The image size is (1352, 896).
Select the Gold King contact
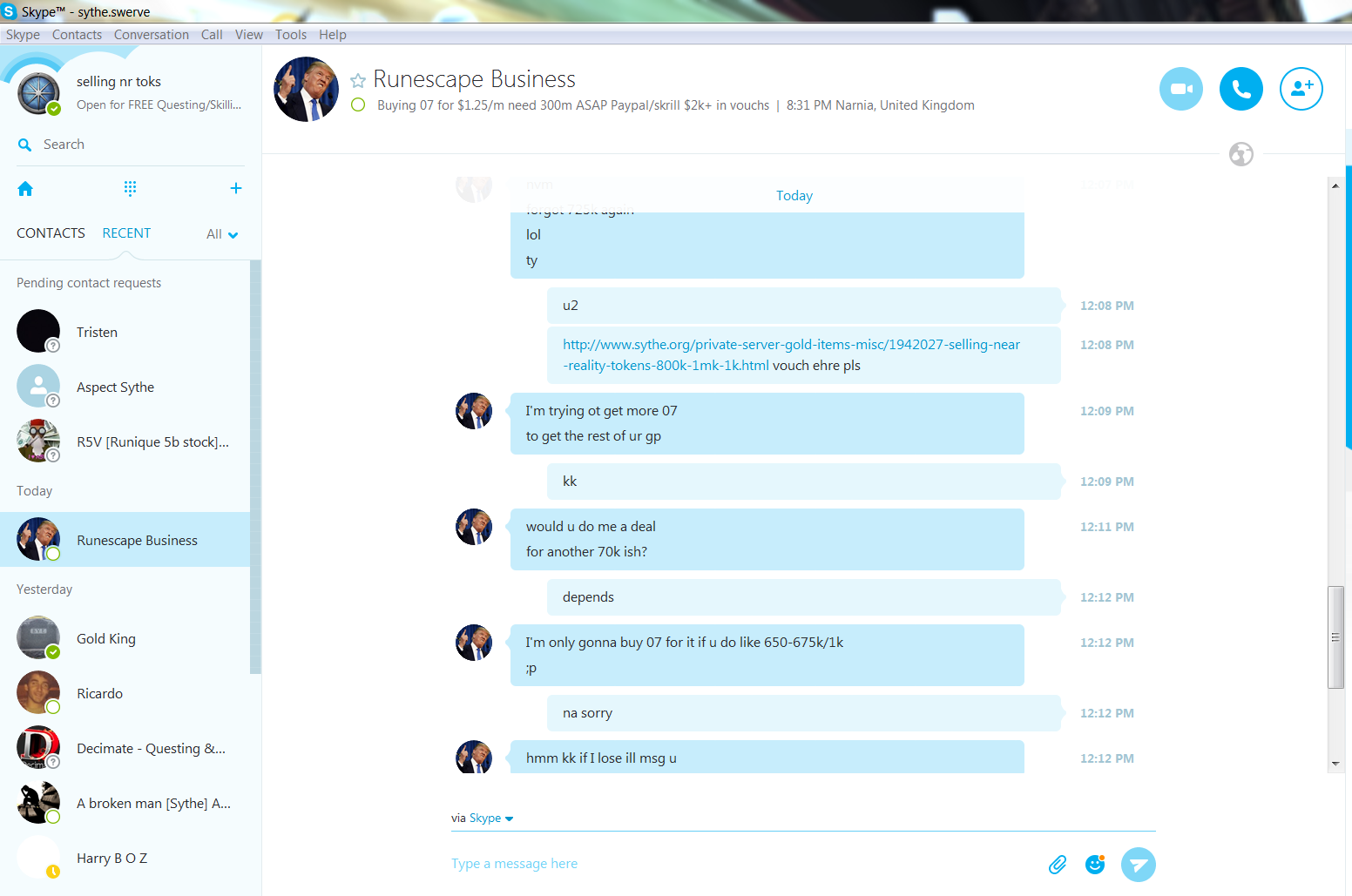point(125,638)
